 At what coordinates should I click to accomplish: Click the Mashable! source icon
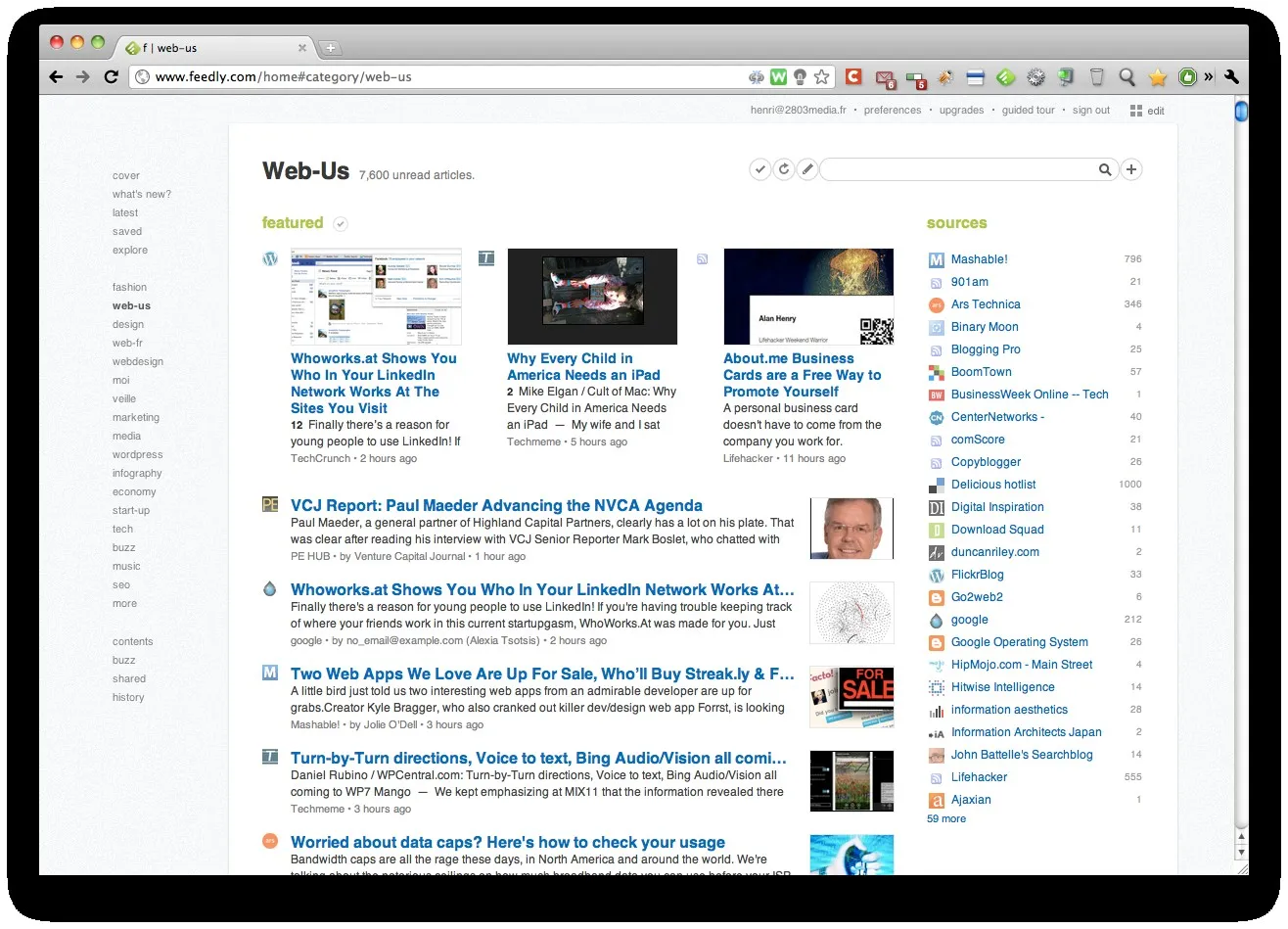click(x=937, y=259)
